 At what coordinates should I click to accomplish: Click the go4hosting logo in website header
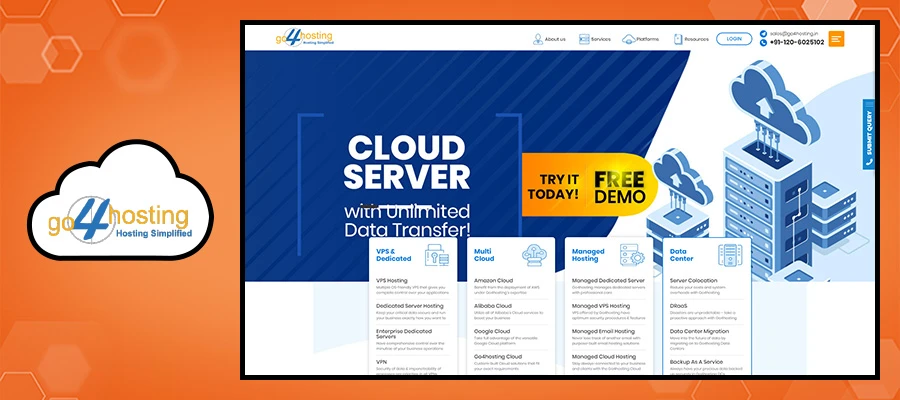(x=304, y=37)
